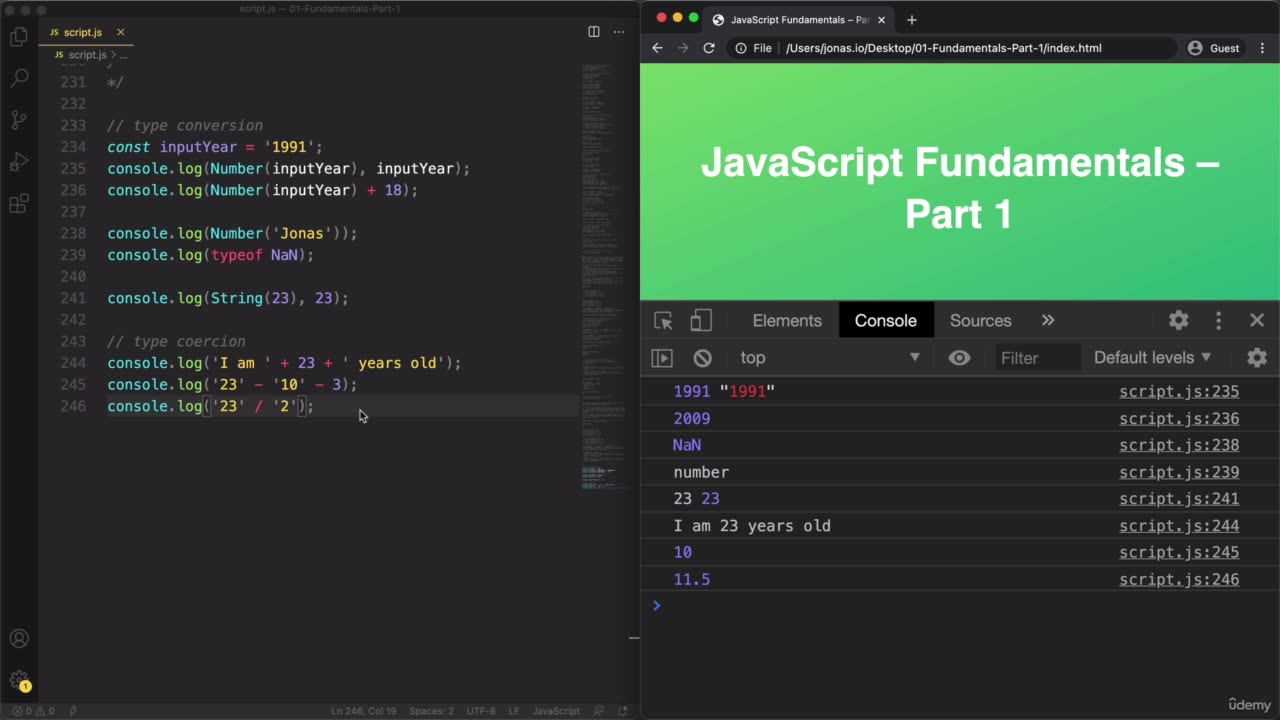Click console output 11.5

point(692,580)
